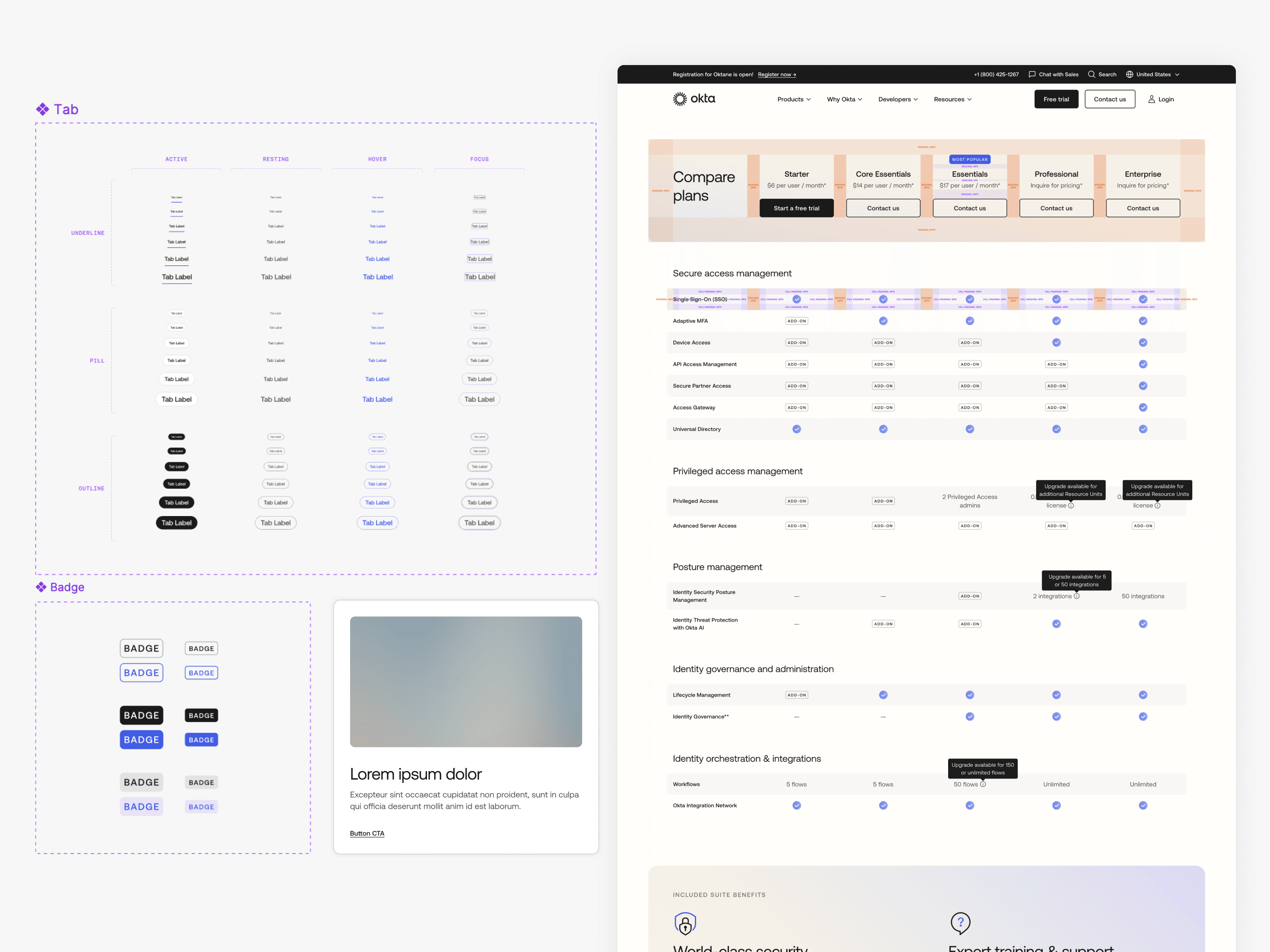Click Core Essentials checkmark for Lifecycle Management
Screen dimensions: 1270x952
[883, 694]
